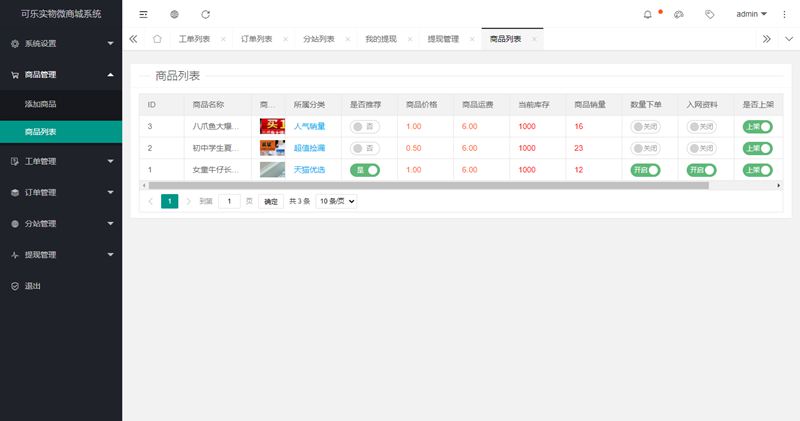Expand the 工单管理 sidebar menu
The width and height of the screenshot is (800, 421).
tap(61, 161)
